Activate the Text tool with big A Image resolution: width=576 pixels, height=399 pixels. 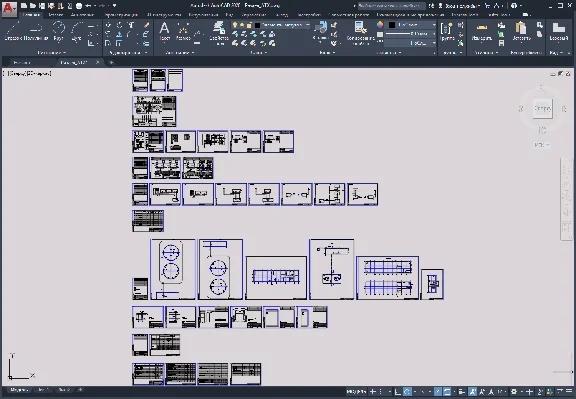tap(165, 31)
